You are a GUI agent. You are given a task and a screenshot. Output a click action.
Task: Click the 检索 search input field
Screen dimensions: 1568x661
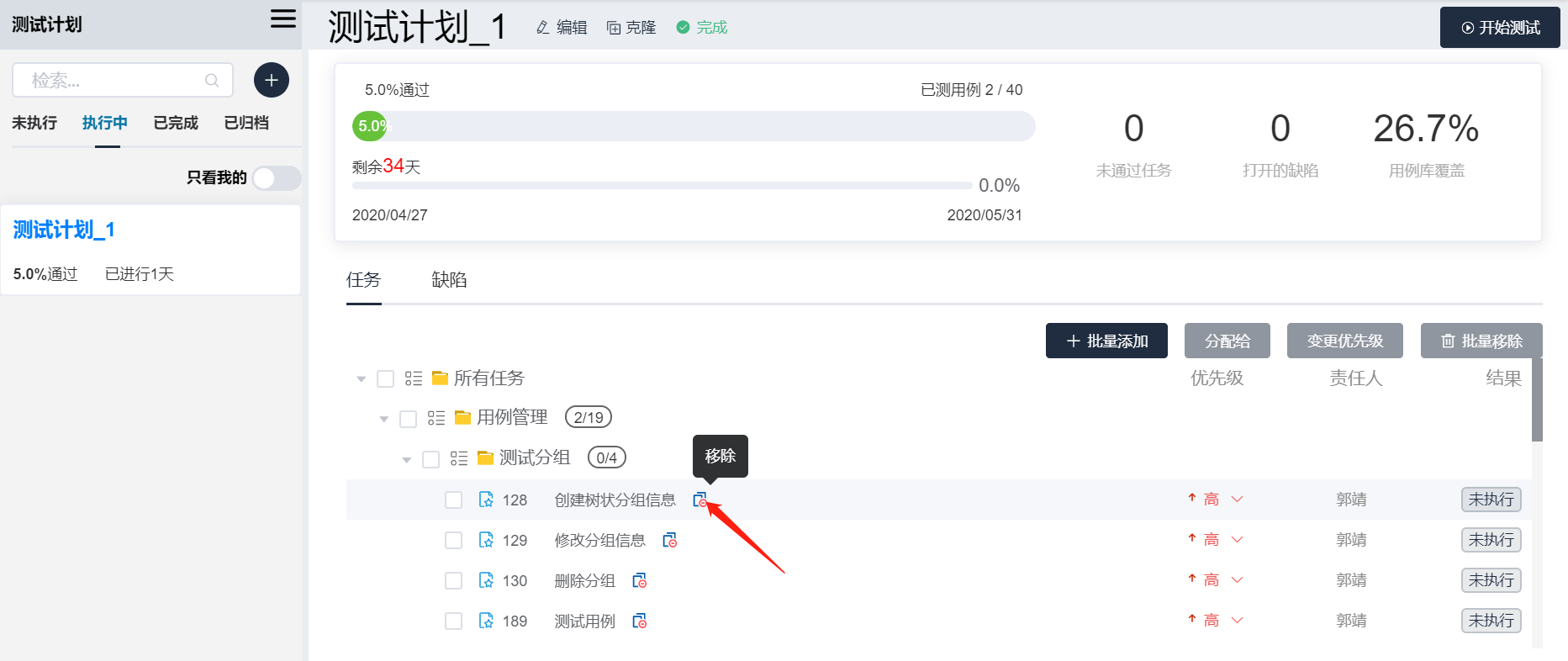point(123,80)
